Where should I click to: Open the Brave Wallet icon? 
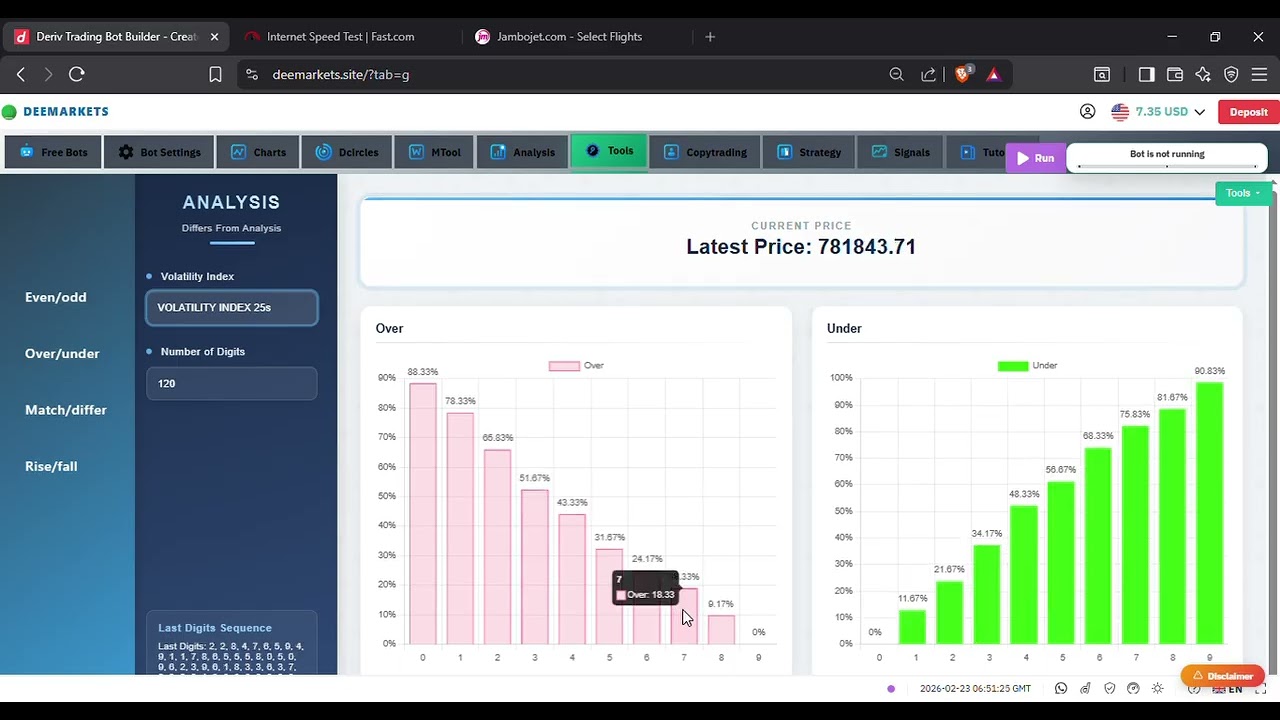[1175, 74]
